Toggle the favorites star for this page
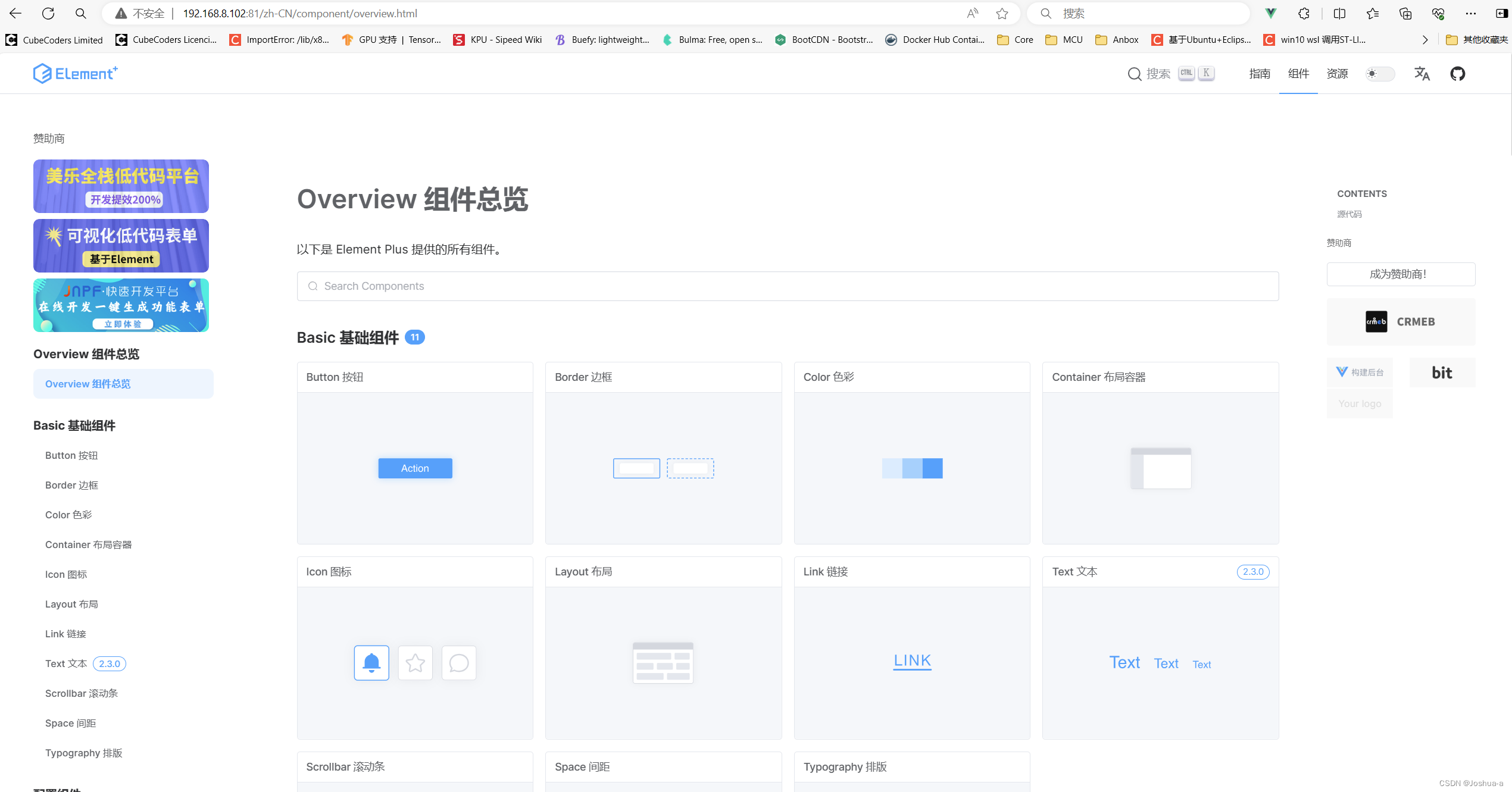Image resolution: width=1512 pixels, height=792 pixels. point(1002,13)
